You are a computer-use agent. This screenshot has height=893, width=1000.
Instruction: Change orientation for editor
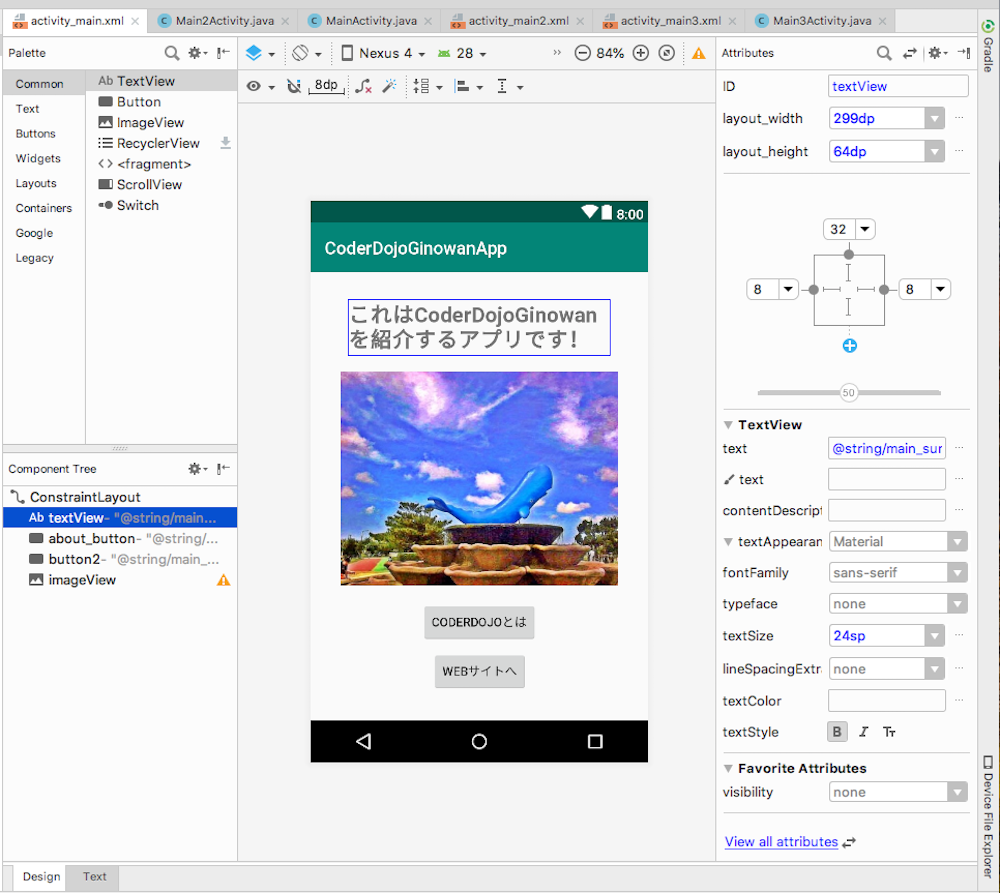click(x=307, y=54)
